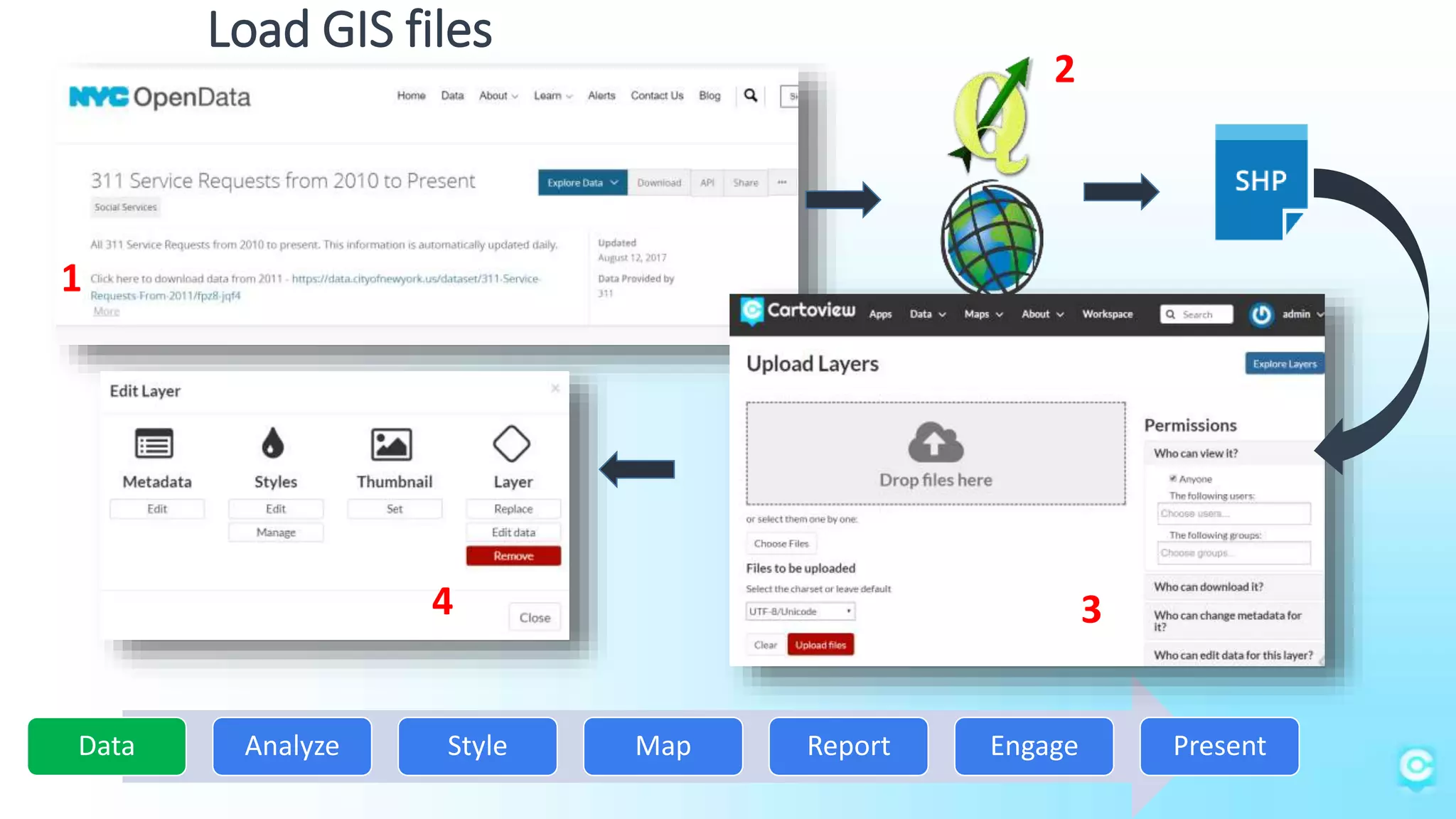Click the Styles droplet icon
Screen dimensions: 1456x819
273,442
